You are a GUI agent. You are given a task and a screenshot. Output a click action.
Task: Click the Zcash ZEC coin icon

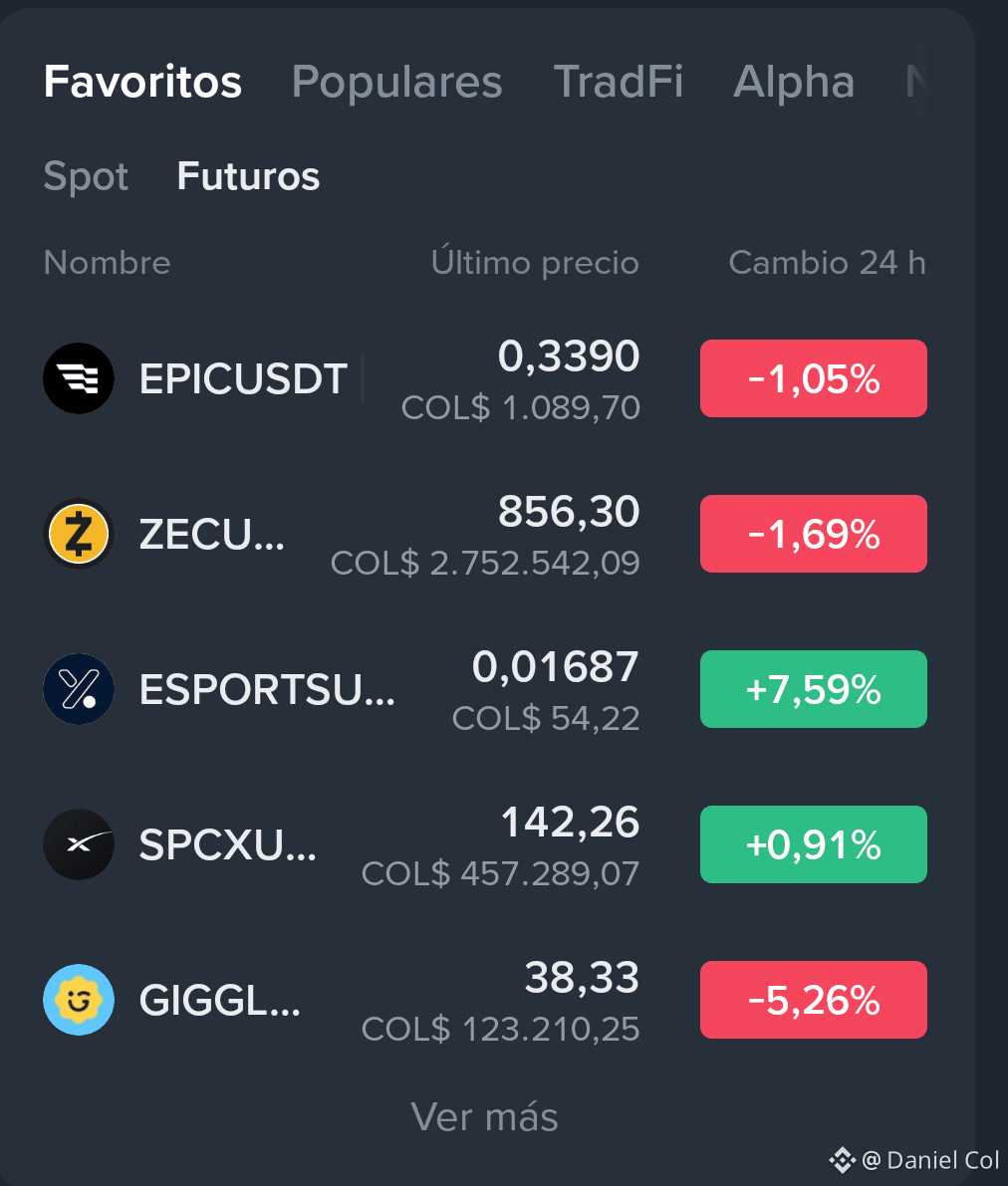[79, 534]
